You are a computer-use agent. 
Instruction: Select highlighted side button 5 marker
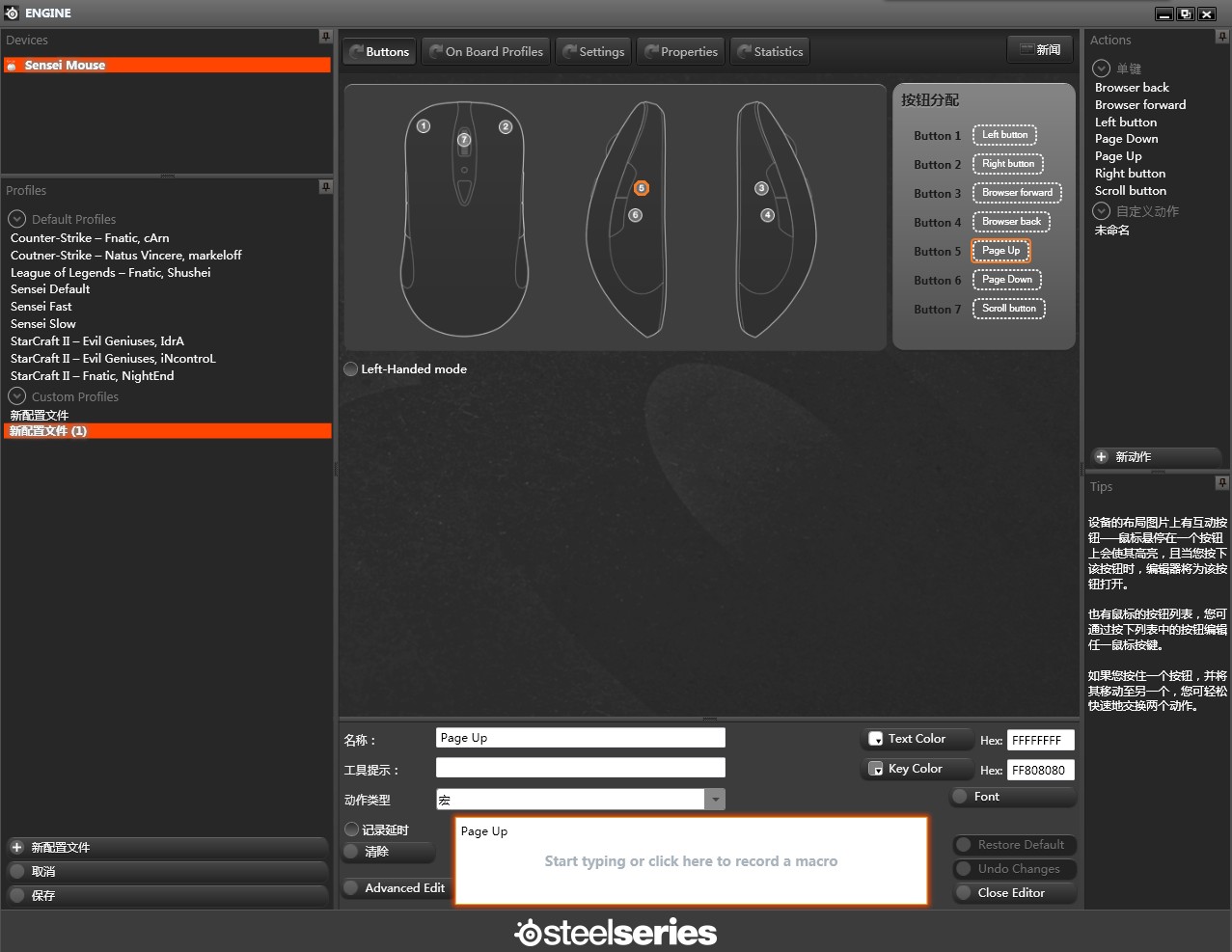point(642,188)
